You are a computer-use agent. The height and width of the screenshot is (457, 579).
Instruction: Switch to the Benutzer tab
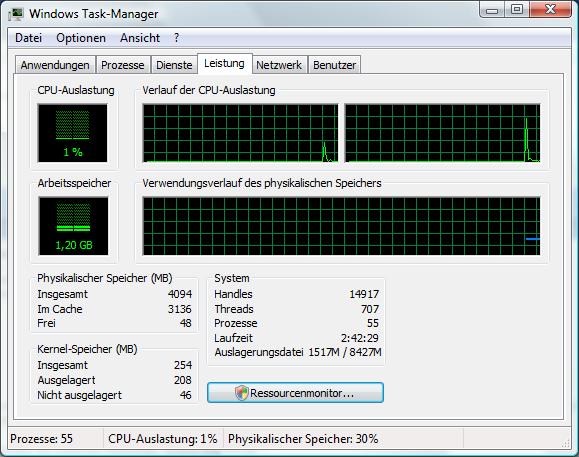(x=334, y=65)
